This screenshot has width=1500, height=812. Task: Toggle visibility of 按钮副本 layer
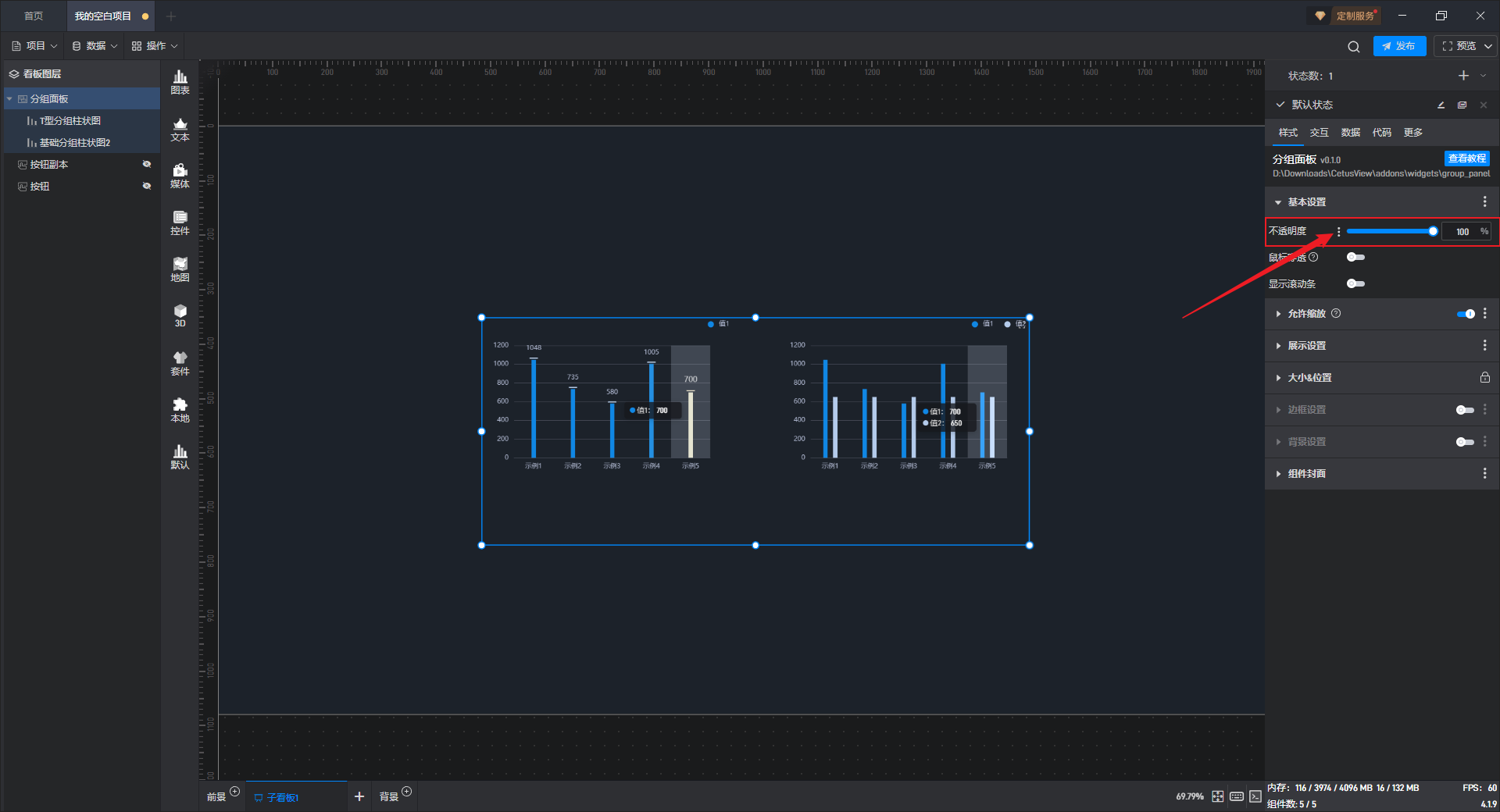pos(146,164)
